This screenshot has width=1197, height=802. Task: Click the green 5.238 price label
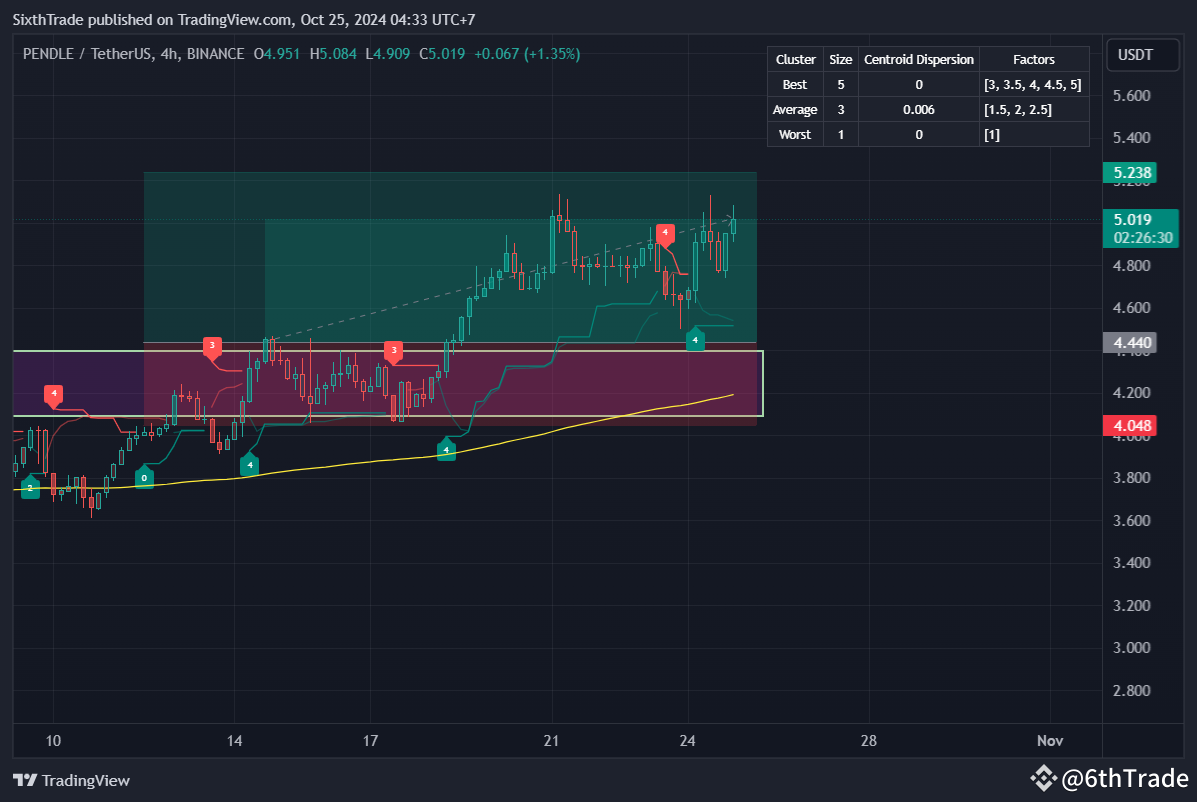click(x=1131, y=172)
